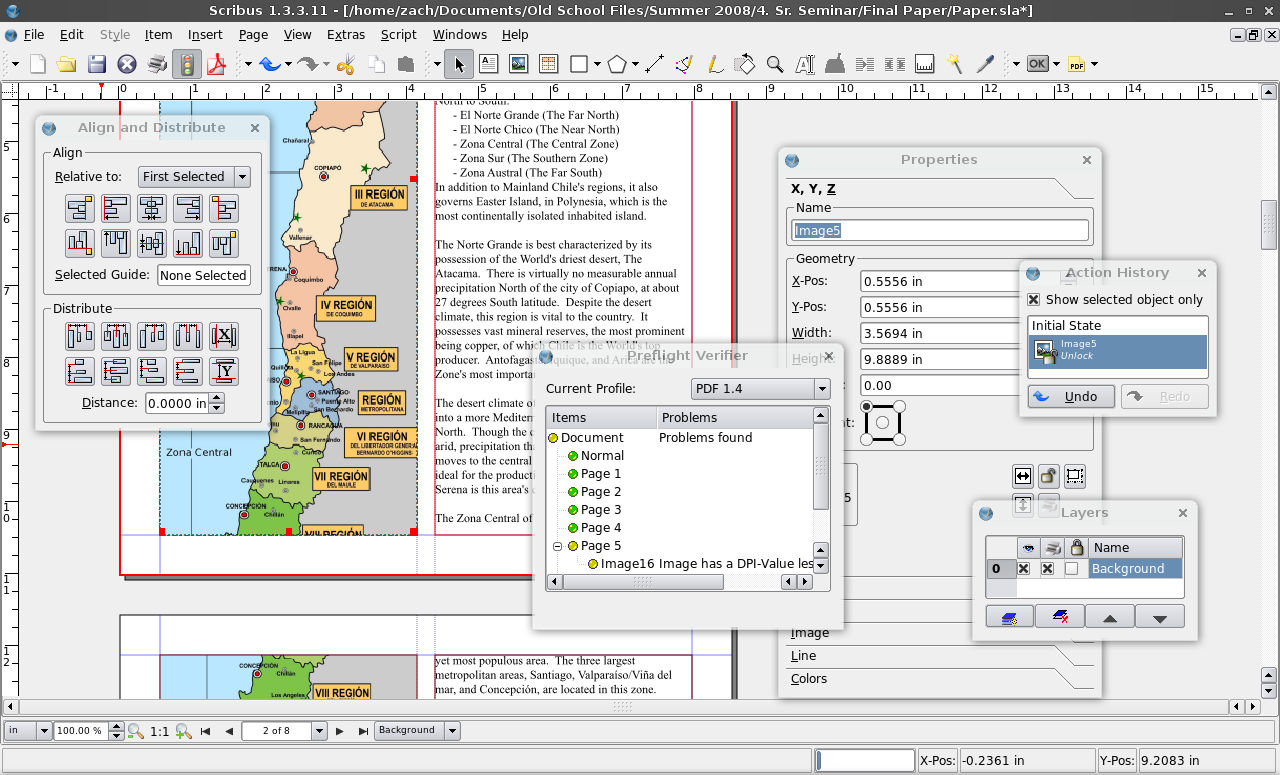Select bottom-right basepoint radio button
This screenshot has width=1280, height=775.
pos(898,439)
